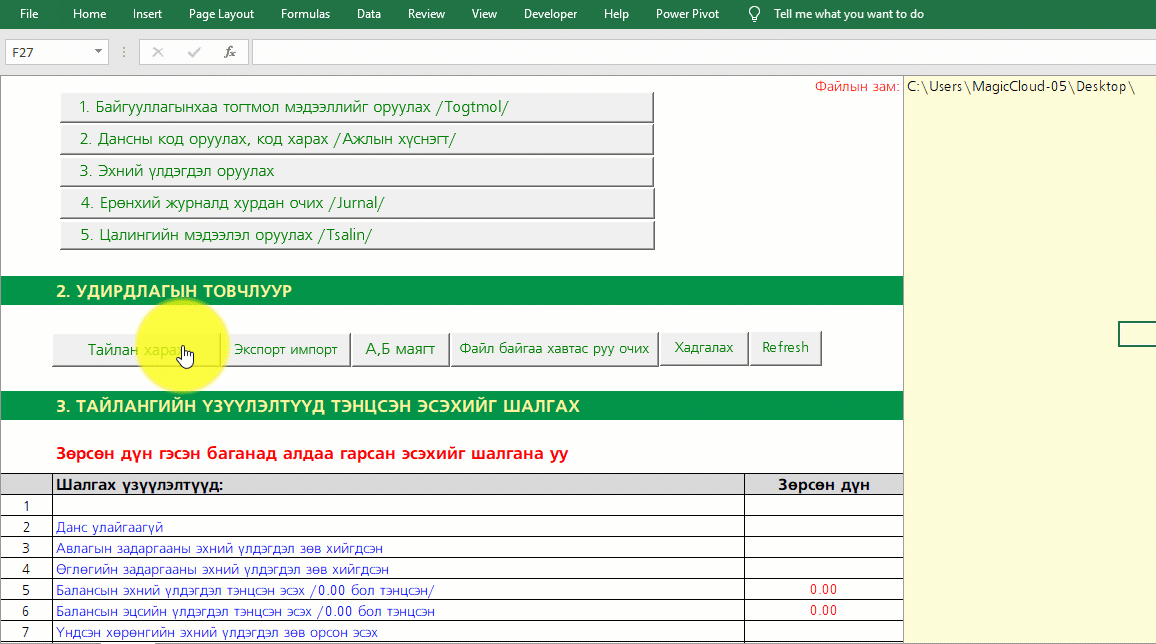Open the File menu
This screenshot has height=644, width=1156.
click(30, 14)
